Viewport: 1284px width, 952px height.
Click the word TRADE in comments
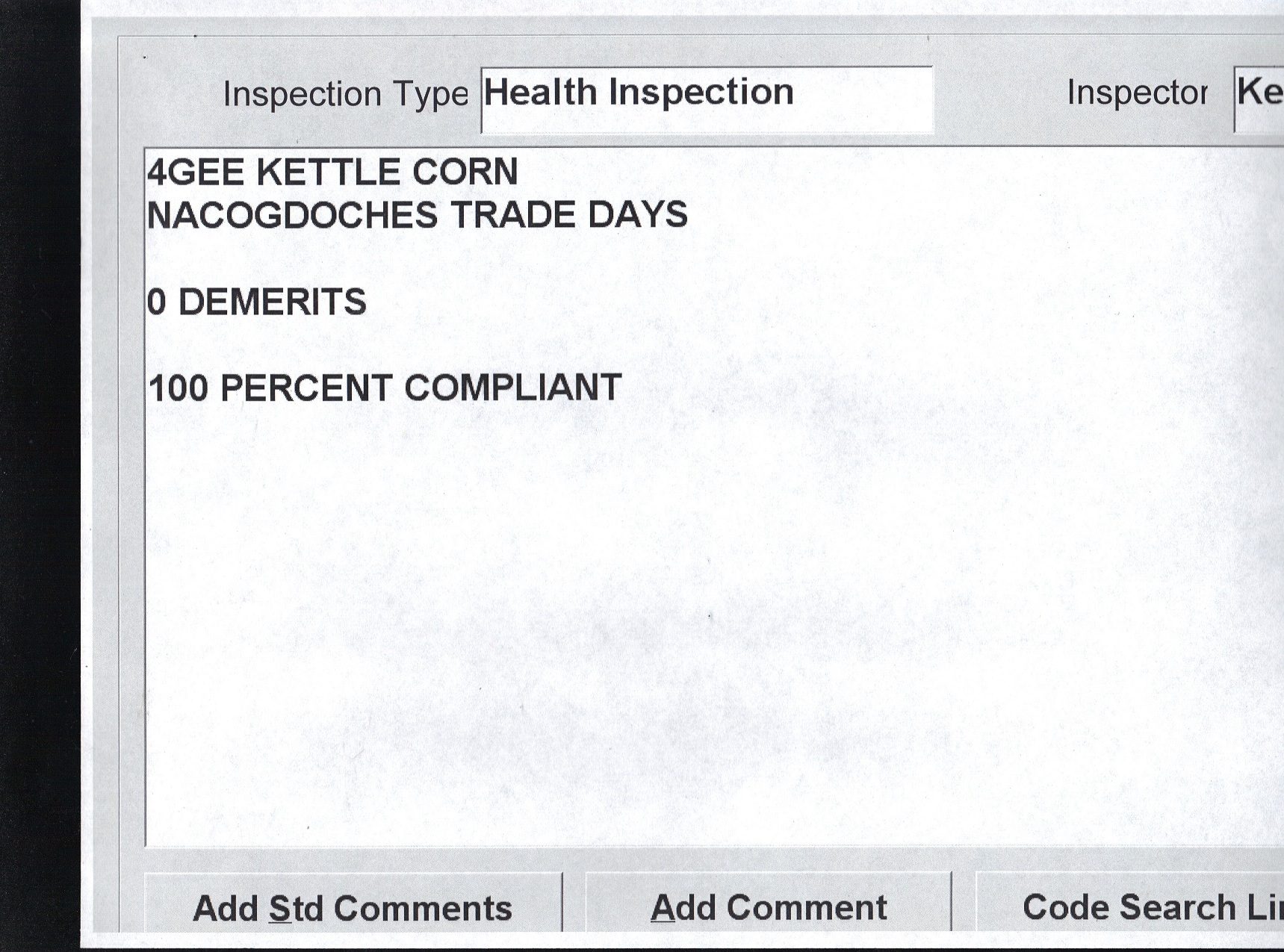click(513, 216)
